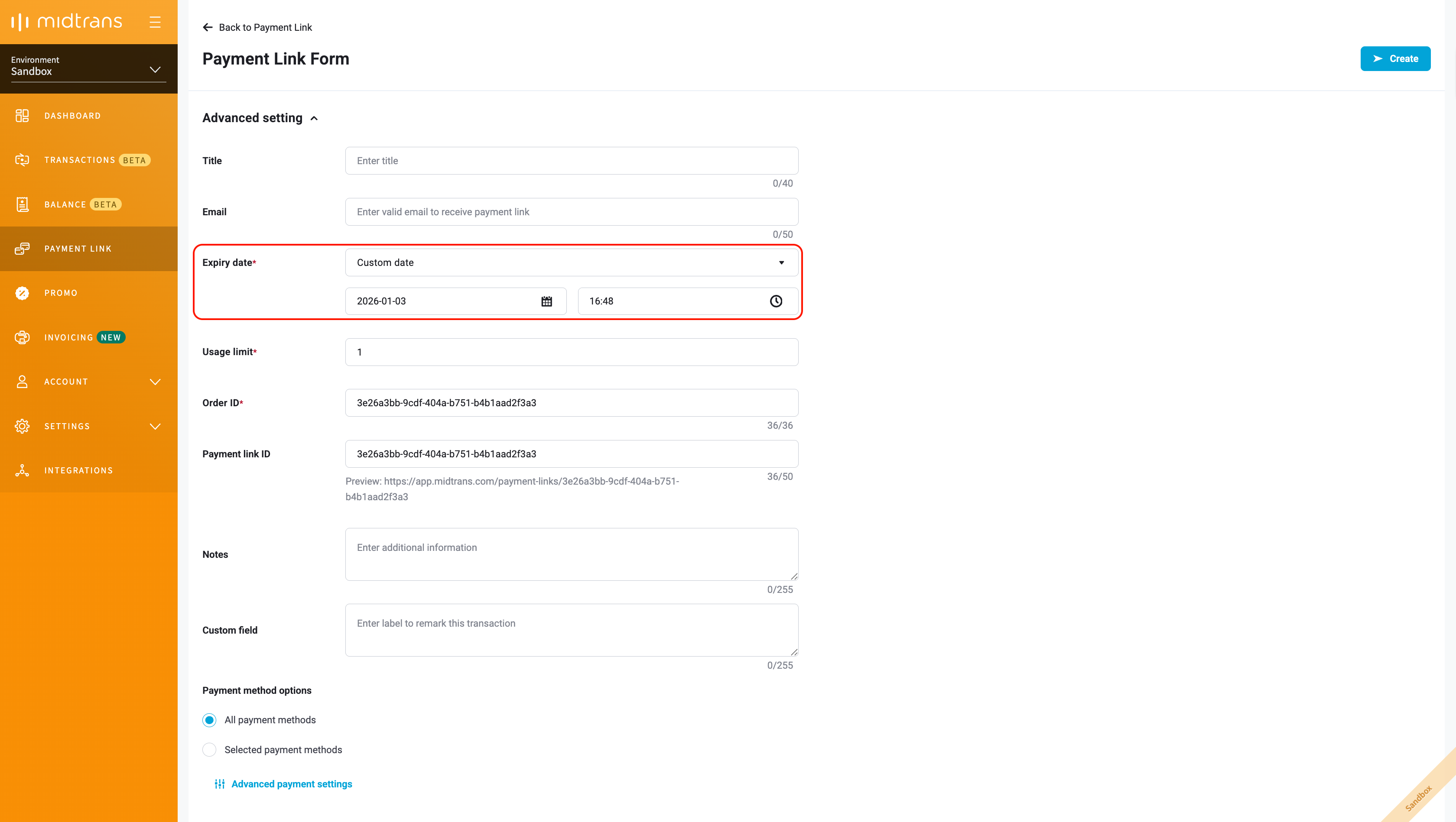
Task: Click the Integrations nodes icon
Action: coord(22,470)
